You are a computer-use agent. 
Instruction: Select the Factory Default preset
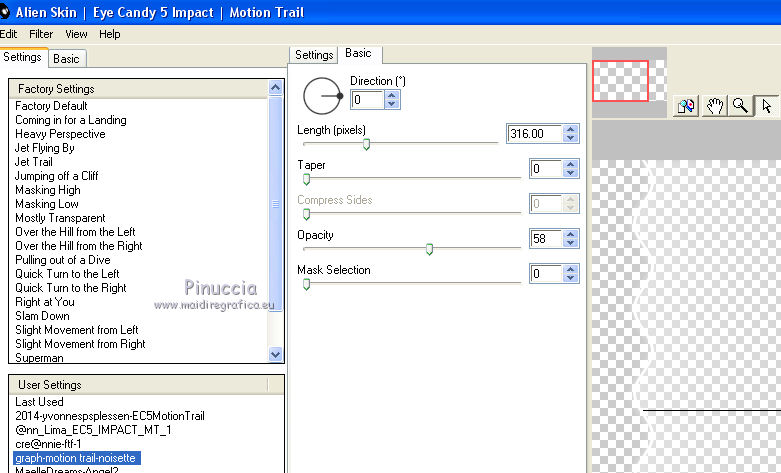pyautogui.click(x=51, y=106)
